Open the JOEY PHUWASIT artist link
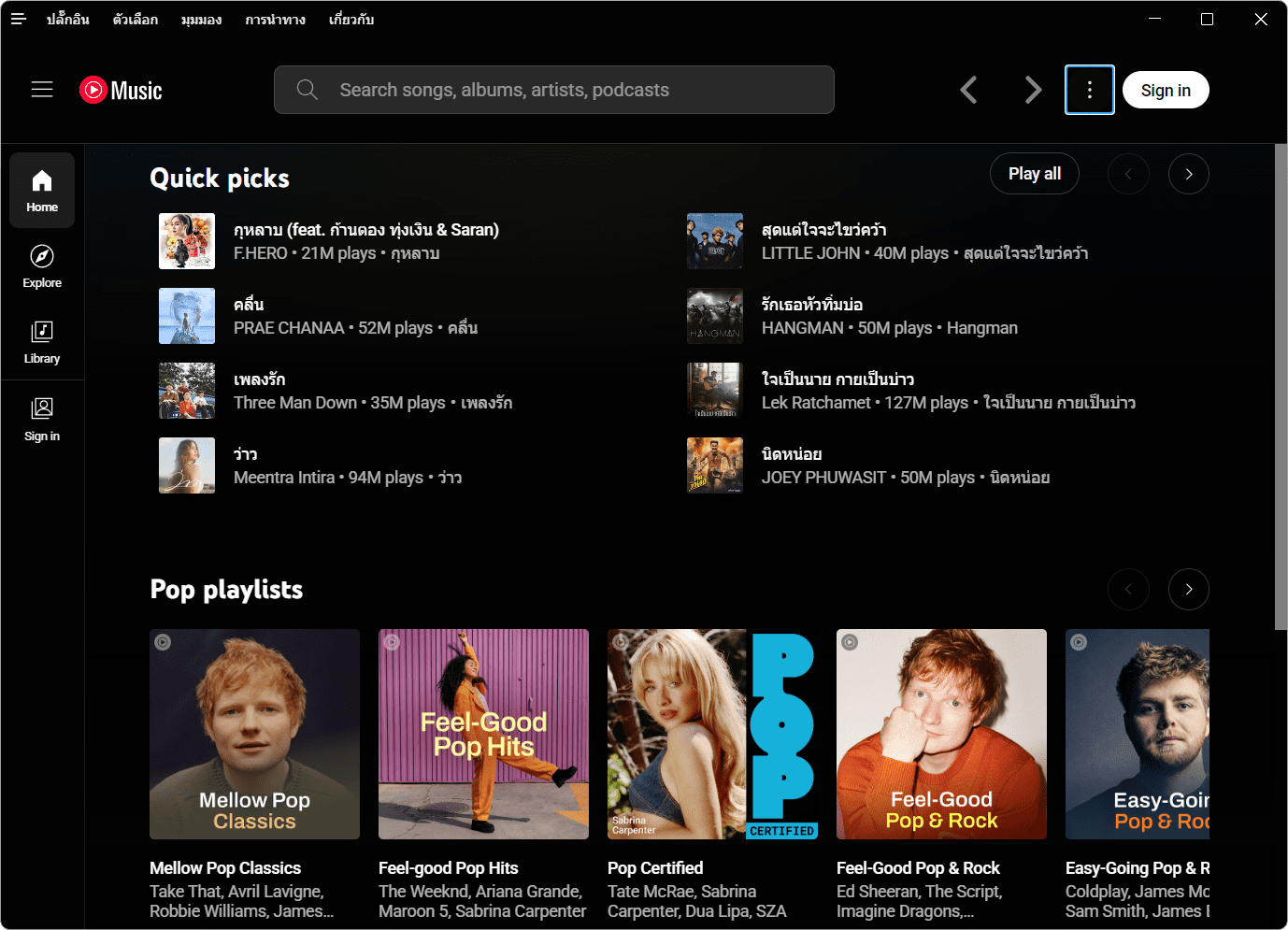The width and height of the screenshot is (1288, 930). coord(823,478)
